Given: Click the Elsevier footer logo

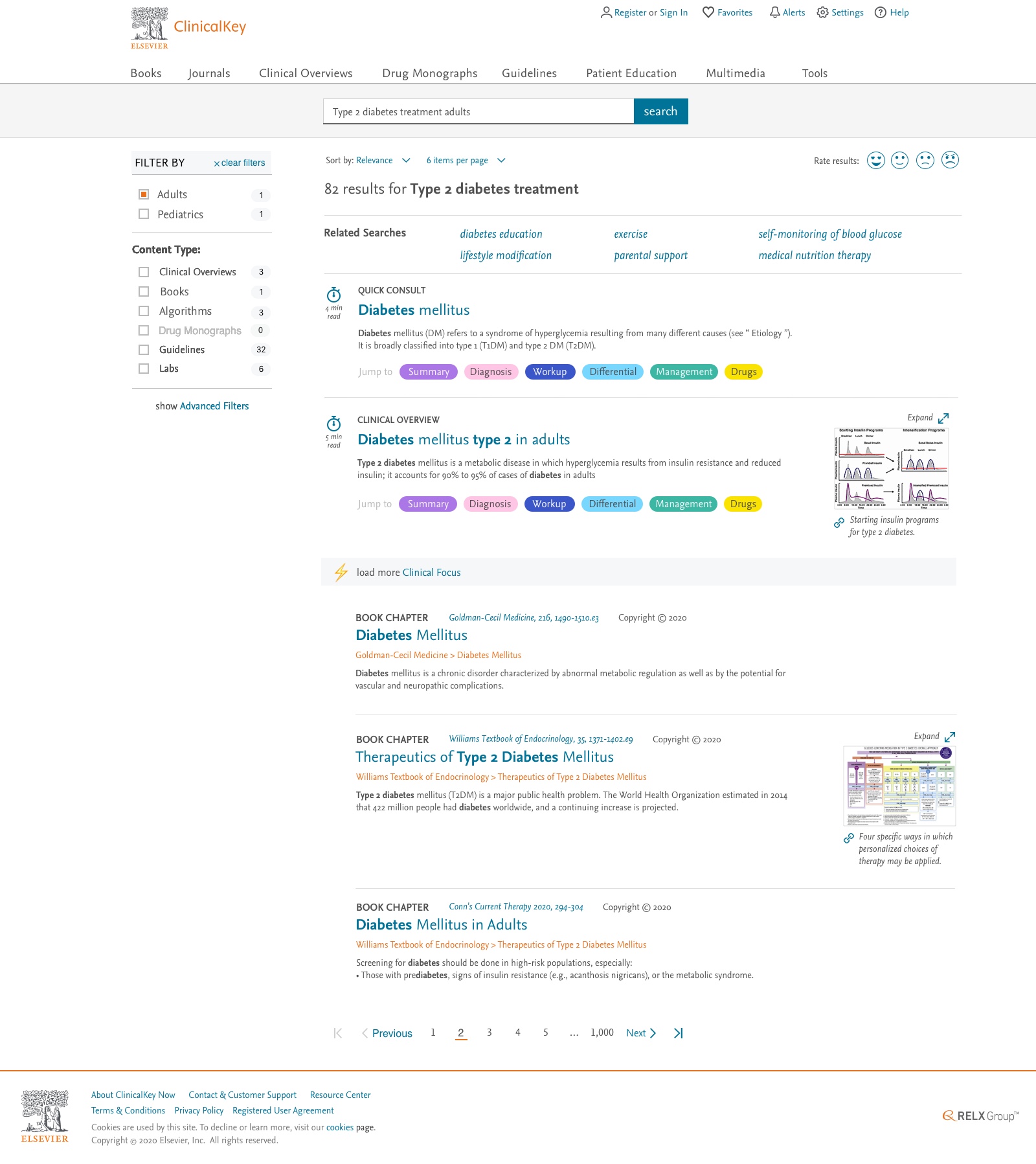Looking at the screenshot, I should [x=45, y=1117].
